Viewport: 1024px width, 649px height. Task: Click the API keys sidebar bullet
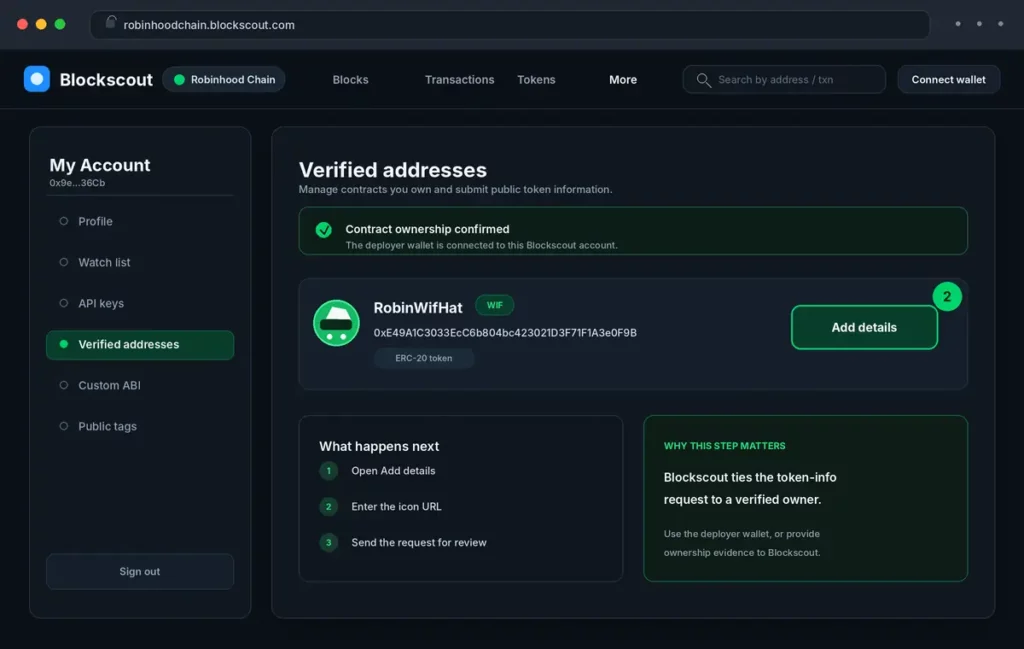(63, 303)
